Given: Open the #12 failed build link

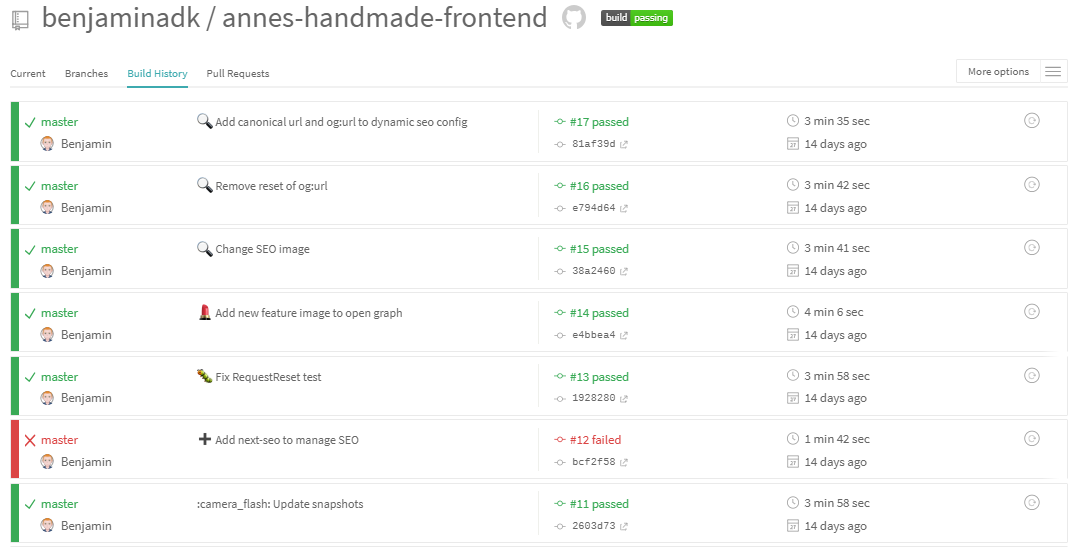Looking at the screenshot, I should 595,440.
